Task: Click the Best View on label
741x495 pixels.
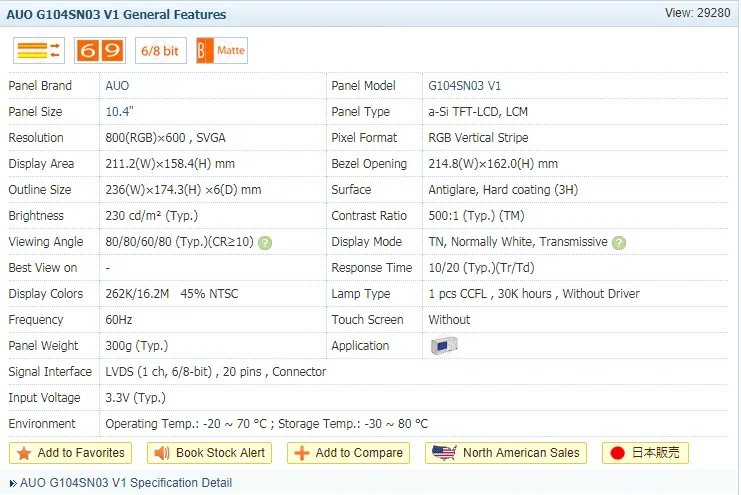Action: 43,268
